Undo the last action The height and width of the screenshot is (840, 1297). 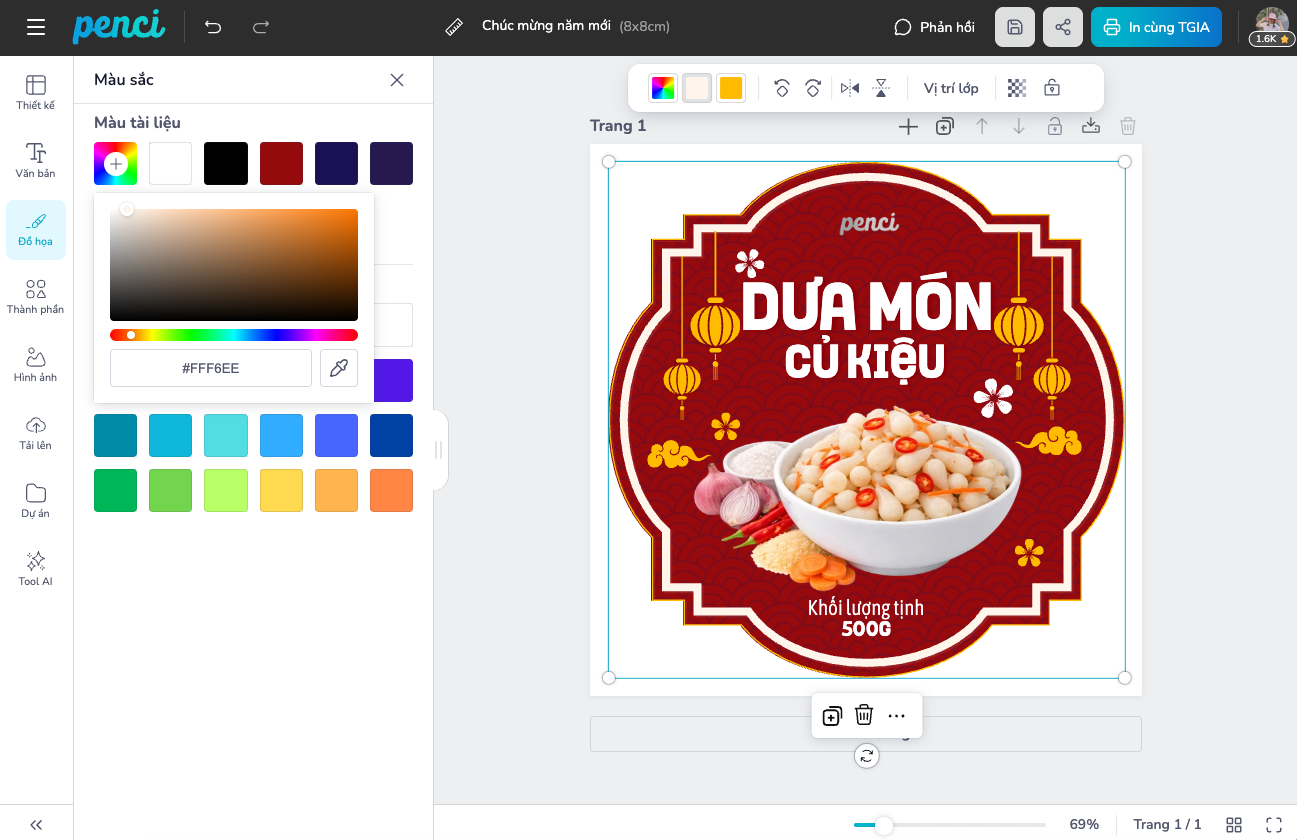[213, 27]
